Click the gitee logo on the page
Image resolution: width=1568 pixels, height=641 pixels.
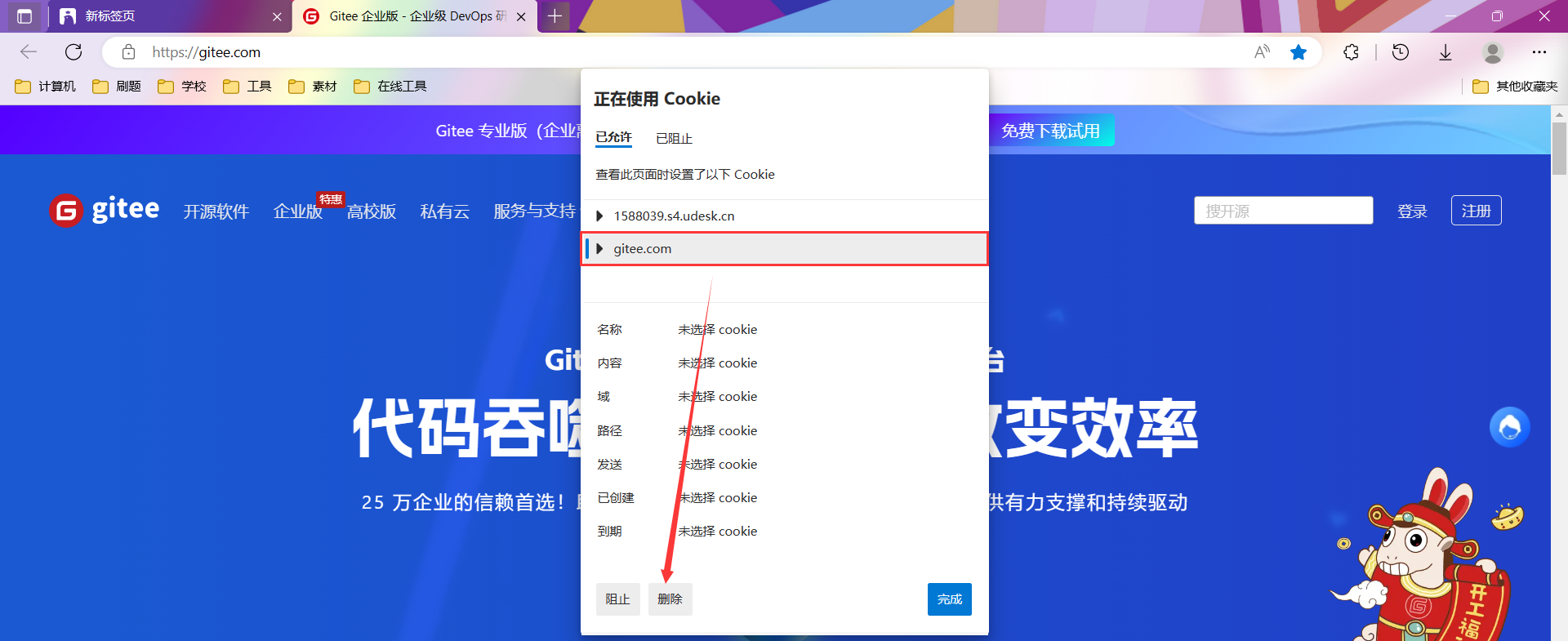point(104,211)
